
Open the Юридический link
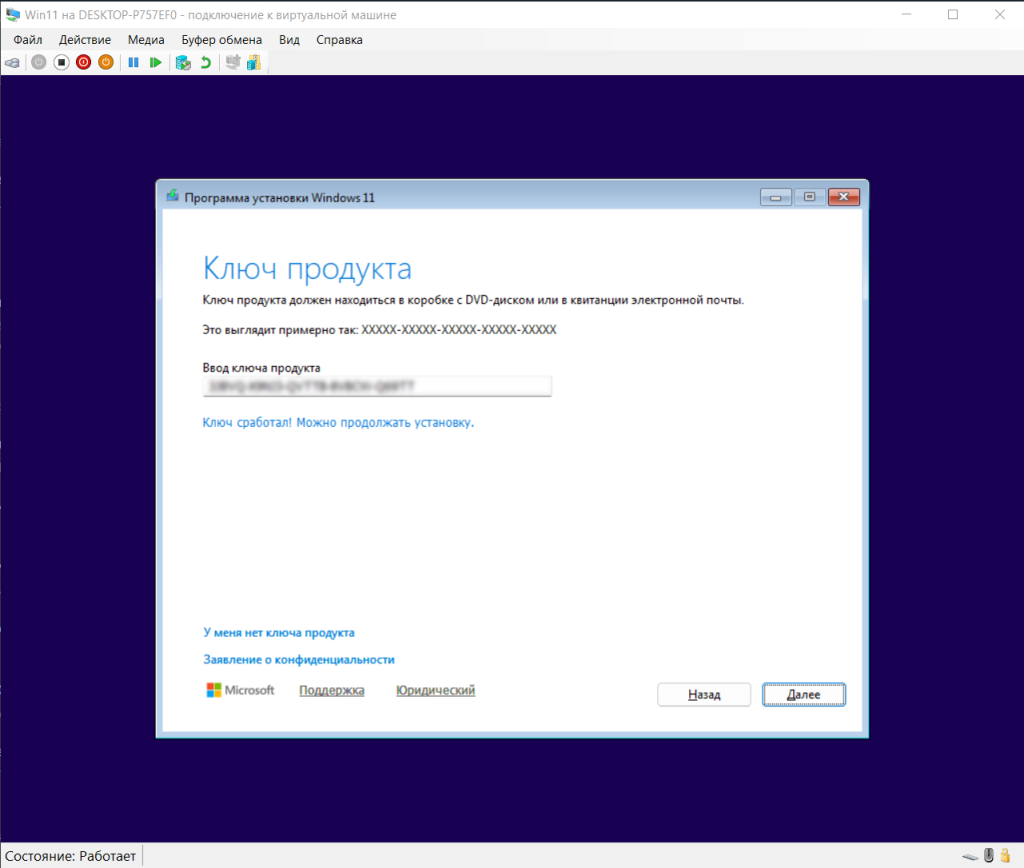[436, 690]
